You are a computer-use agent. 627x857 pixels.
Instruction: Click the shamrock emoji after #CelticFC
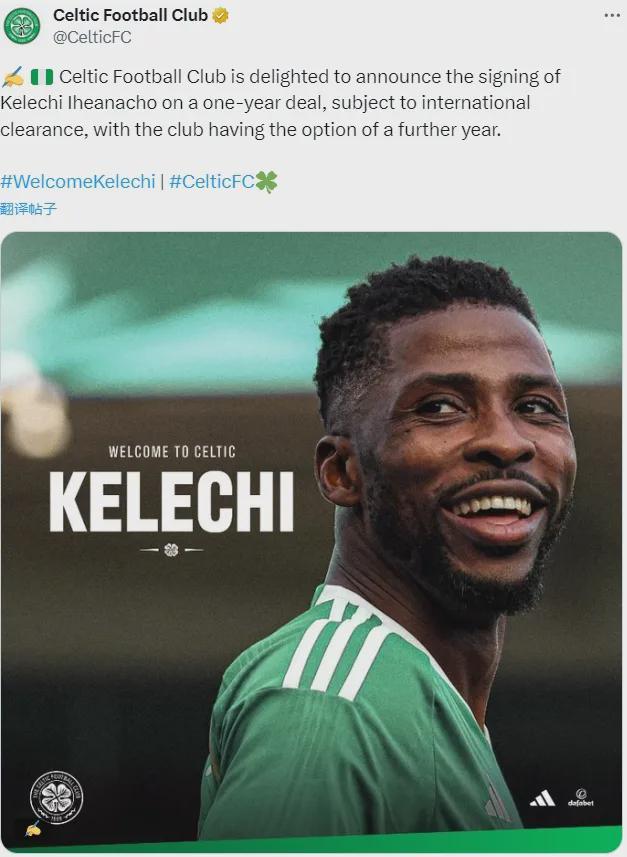(266, 182)
